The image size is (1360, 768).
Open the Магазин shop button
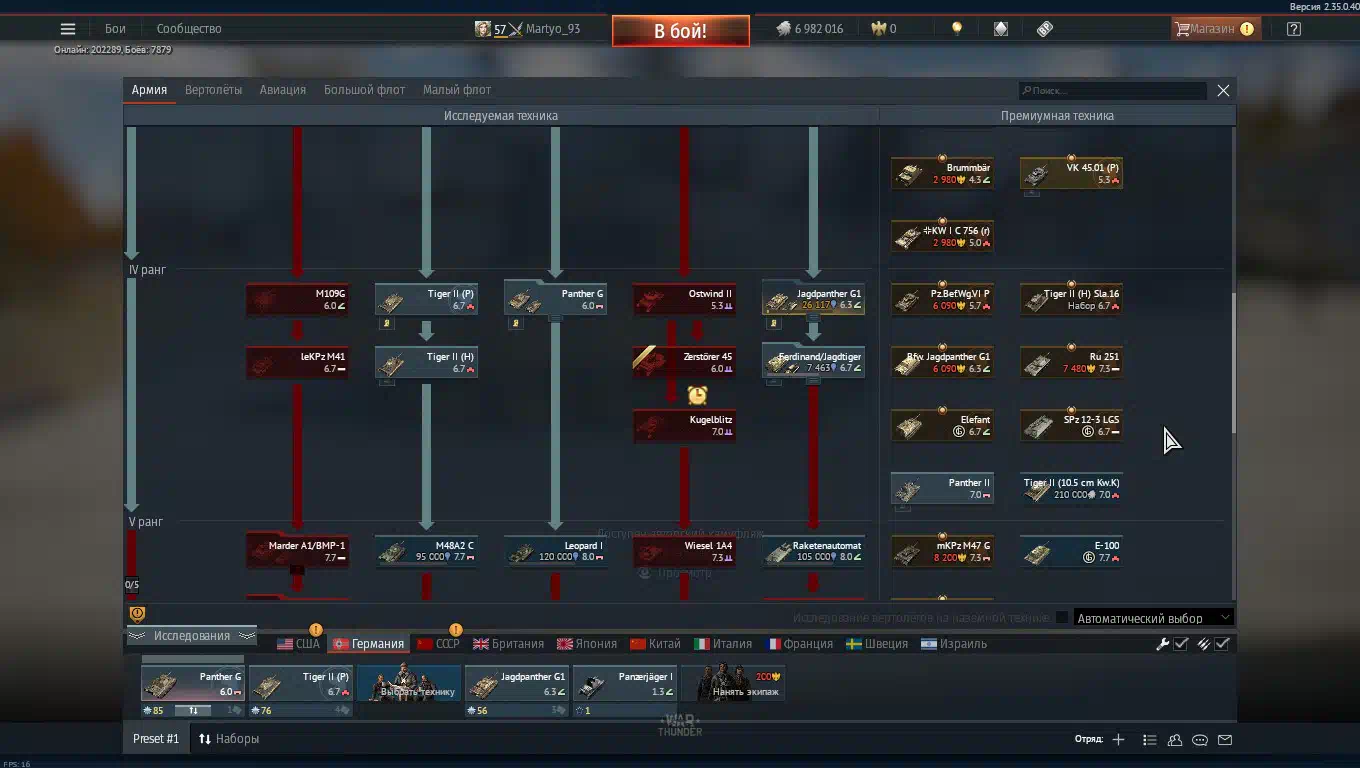1214,29
